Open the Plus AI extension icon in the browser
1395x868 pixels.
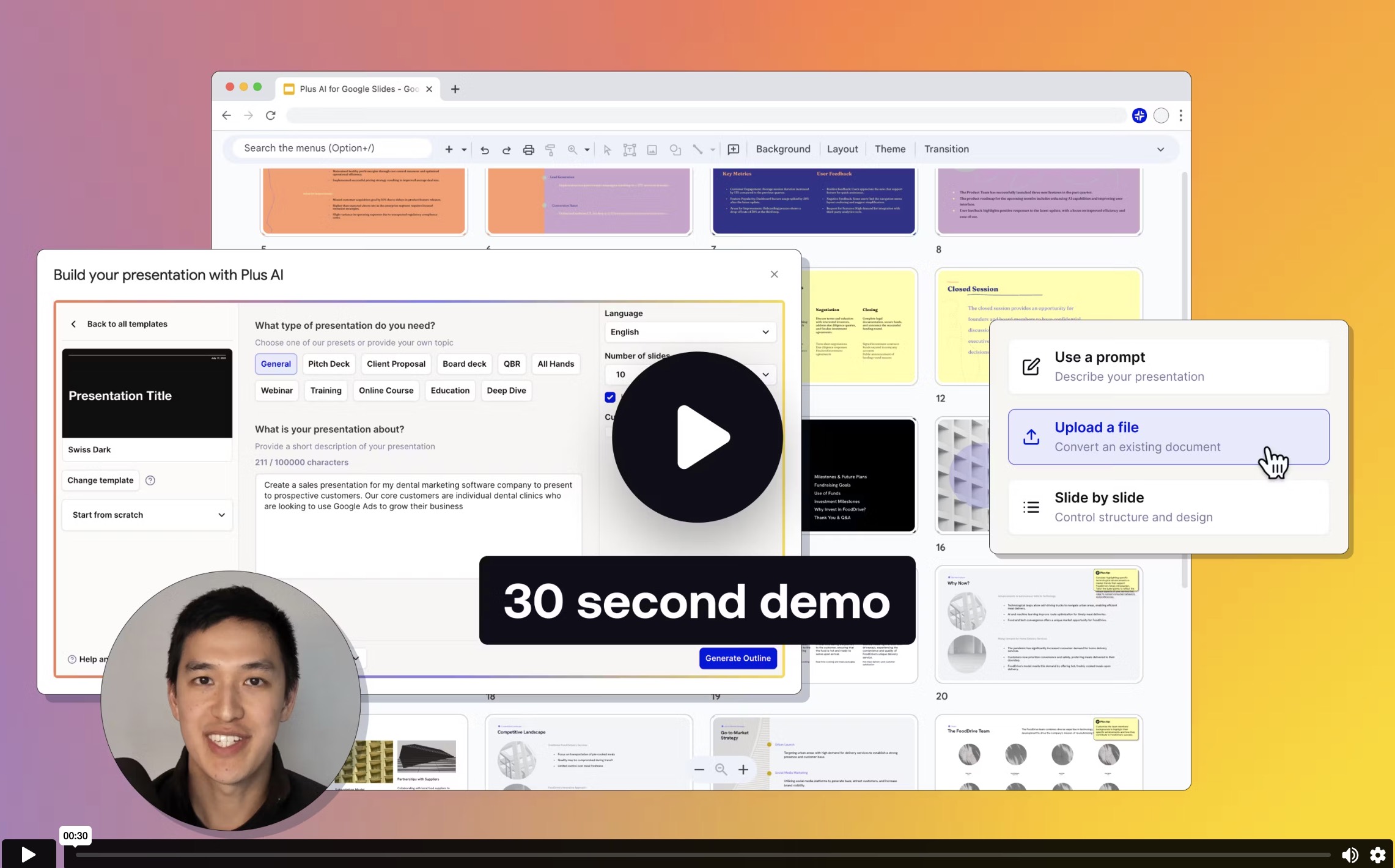1139,116
